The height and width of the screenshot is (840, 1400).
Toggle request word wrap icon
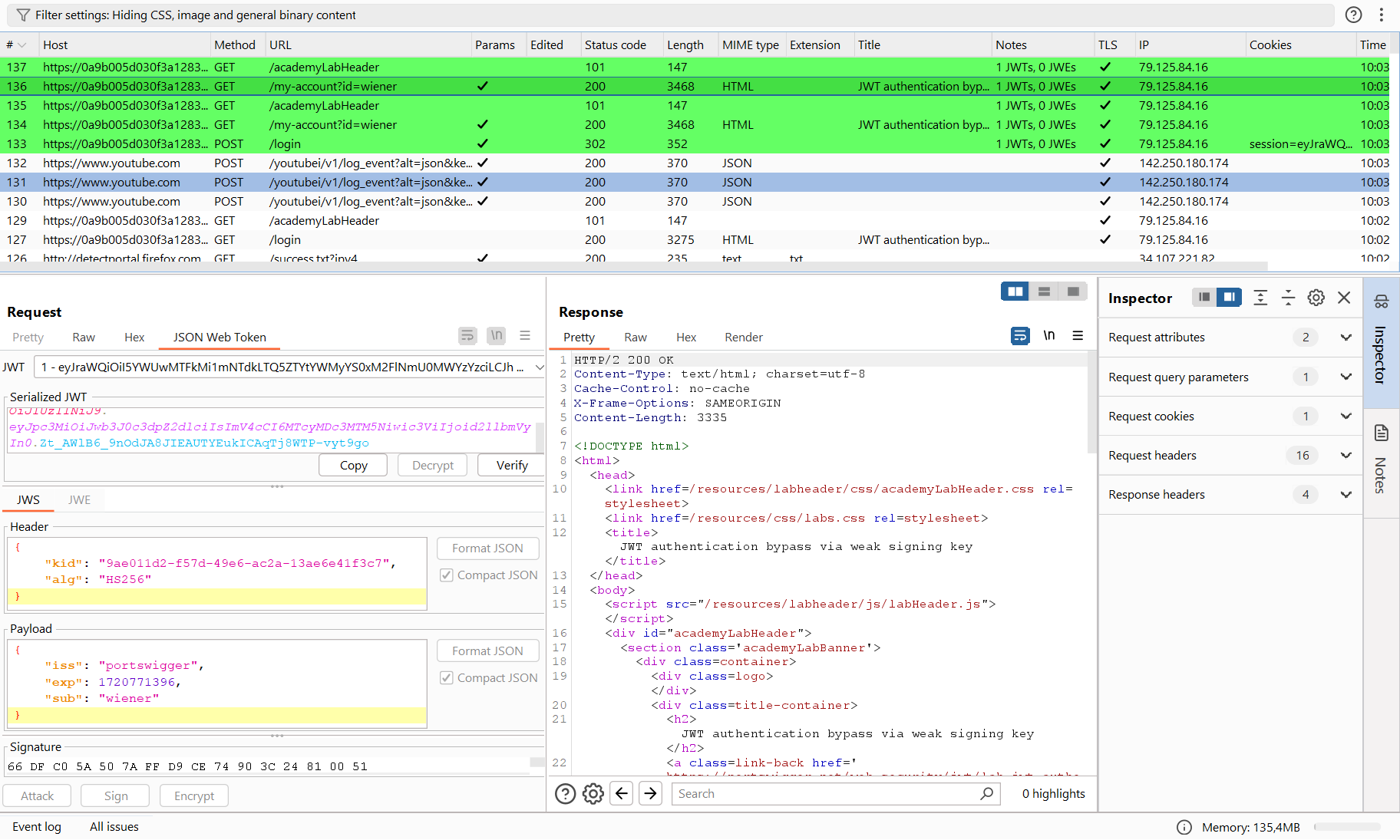467,336
